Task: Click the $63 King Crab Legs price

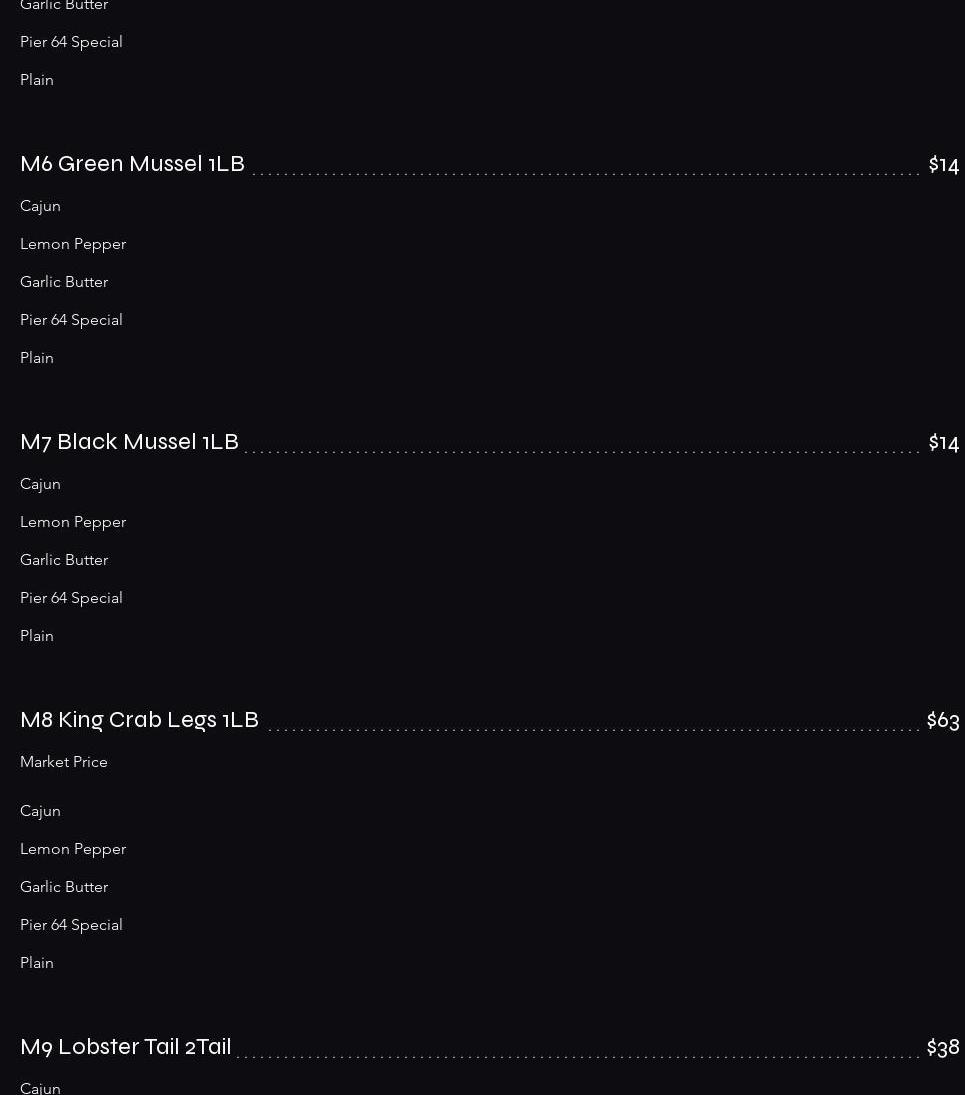Action: pyautogui.click(x=942, y=721)
